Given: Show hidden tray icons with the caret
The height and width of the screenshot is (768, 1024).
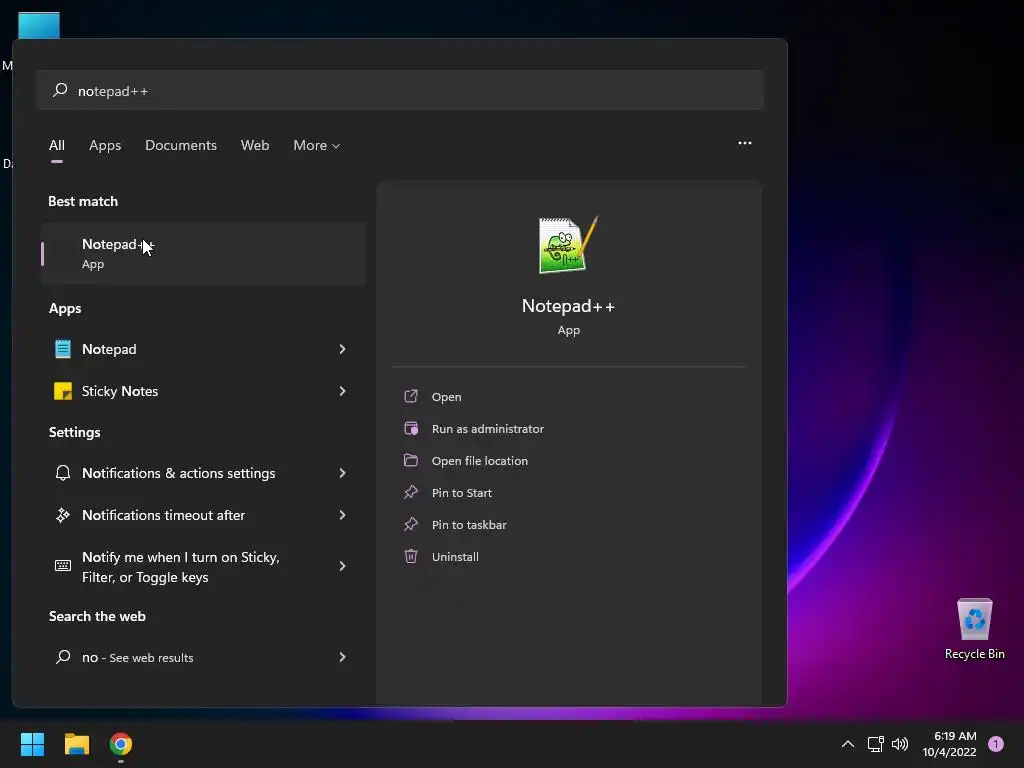Looking at the screenshot, I should (848, 744).
